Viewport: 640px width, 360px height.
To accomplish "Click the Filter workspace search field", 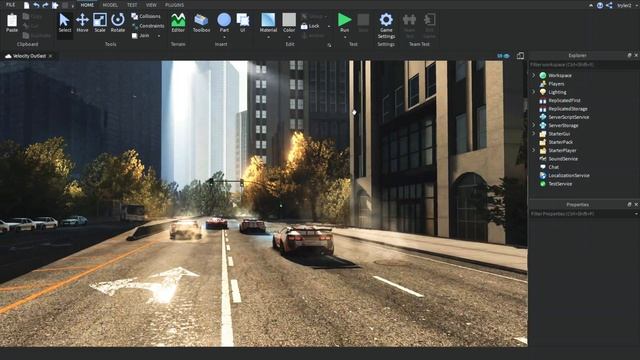I will [584, 64].
